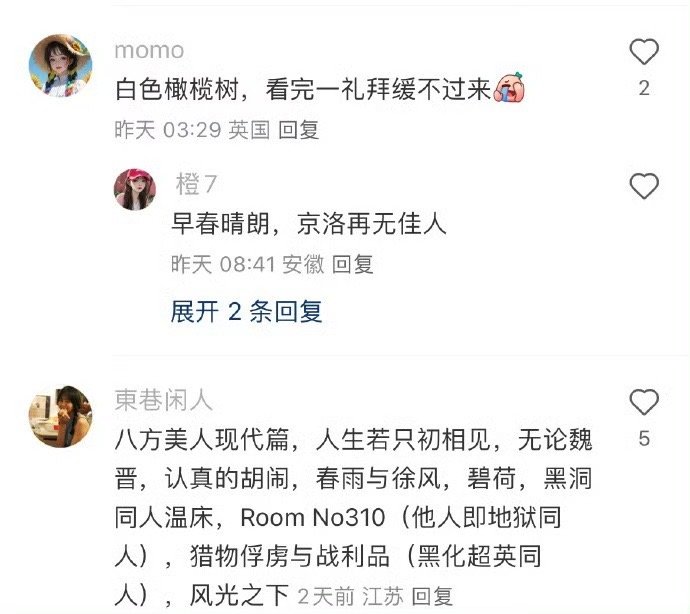This screenshot has width=690, height=614.
Task: Click timestamp 昨天 08:41 安徽
Action: tap(247, 265)
